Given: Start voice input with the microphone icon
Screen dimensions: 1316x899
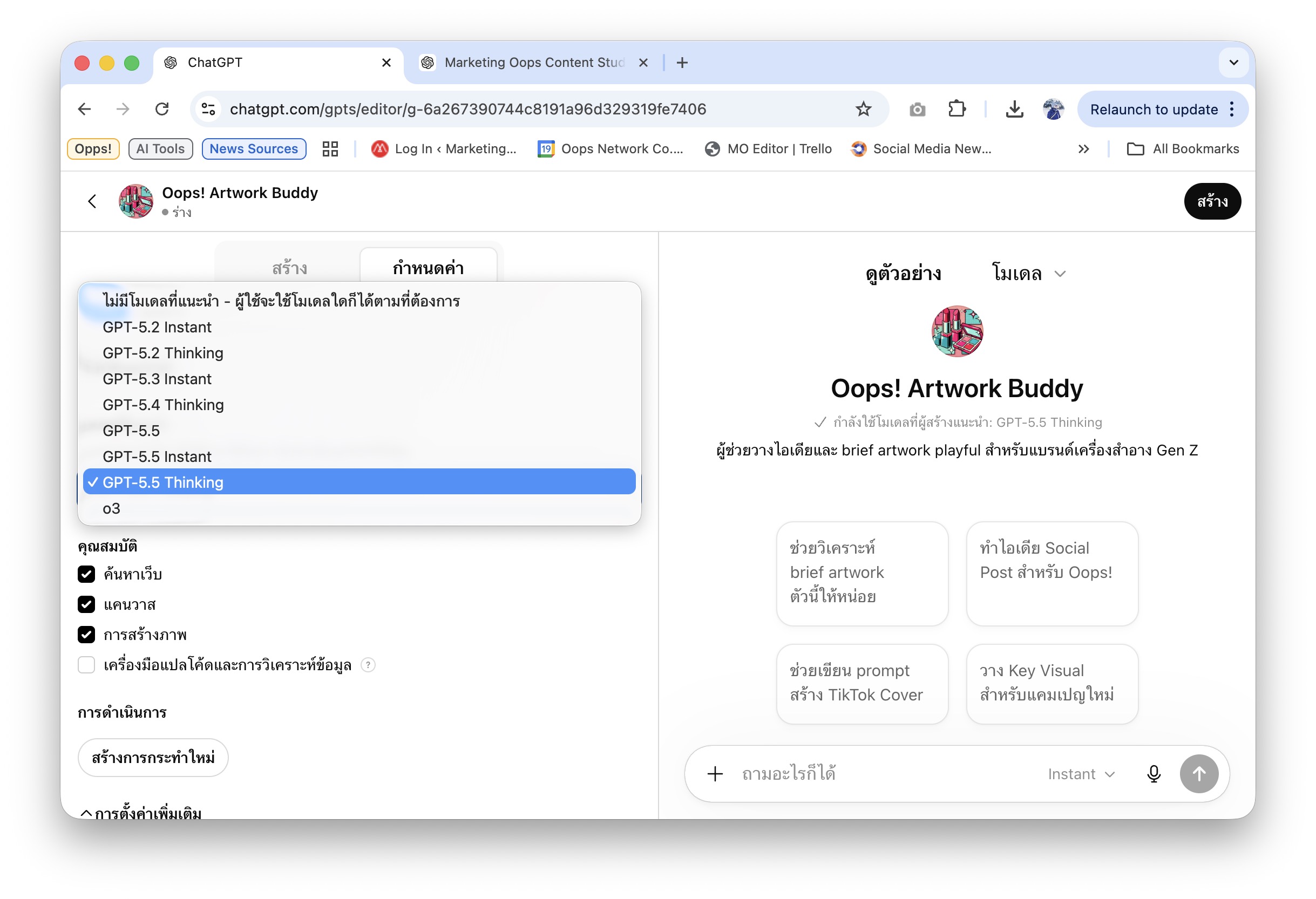Looking at the screenshot, I should coord(1154,774).
